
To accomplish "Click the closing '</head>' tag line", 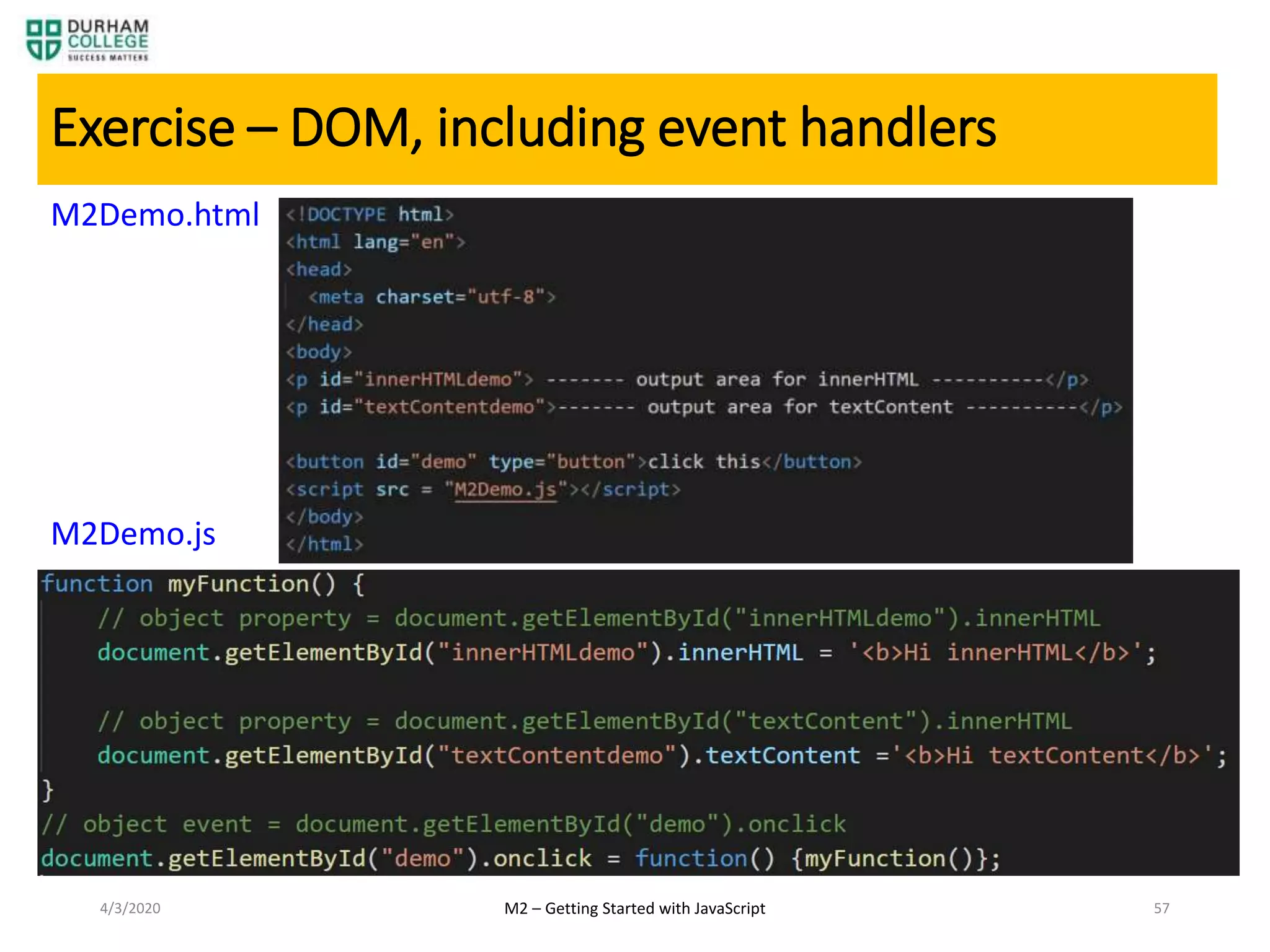I will [324, 324].
